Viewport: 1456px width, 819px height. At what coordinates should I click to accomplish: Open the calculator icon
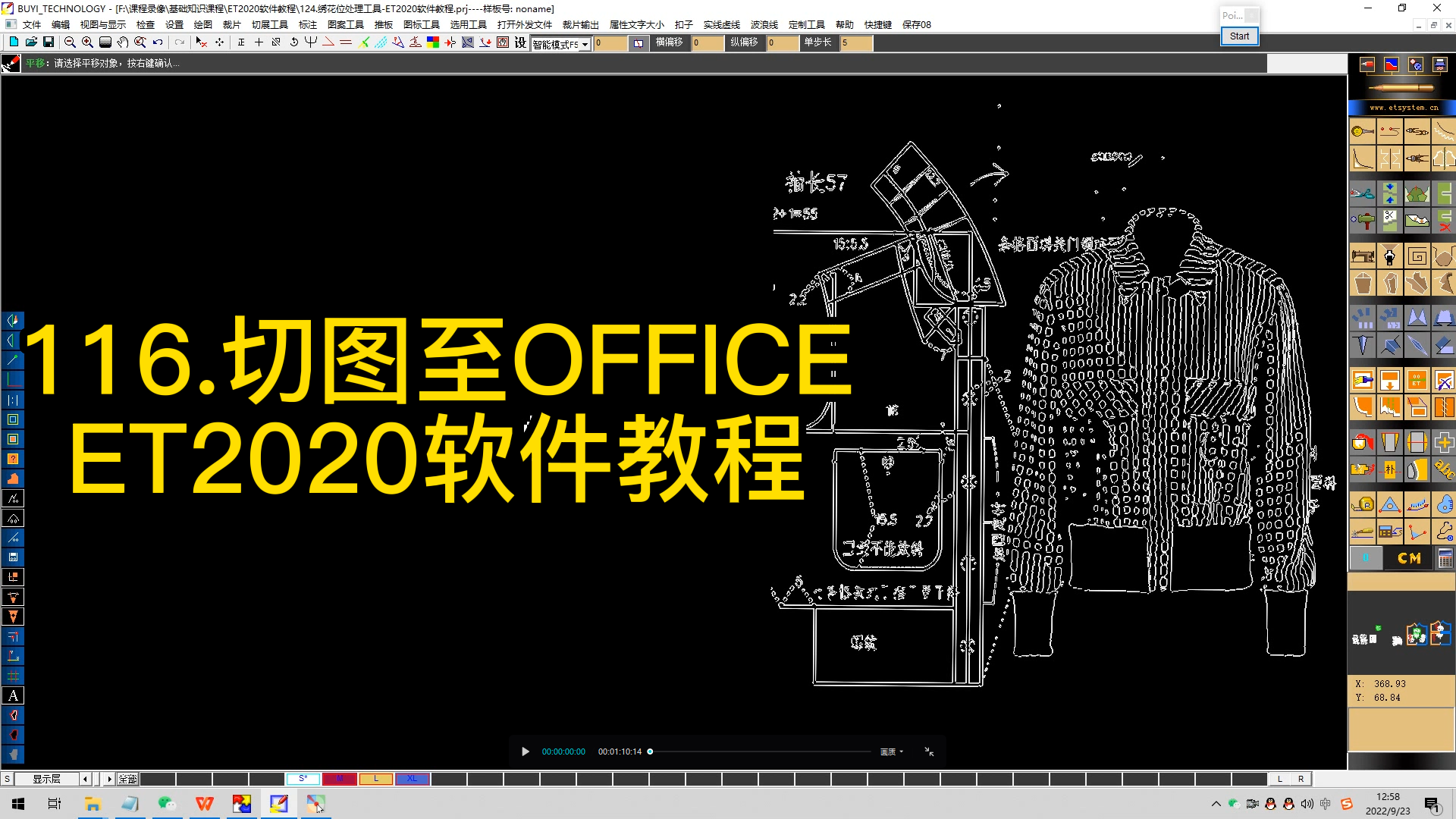[1445, 559]
